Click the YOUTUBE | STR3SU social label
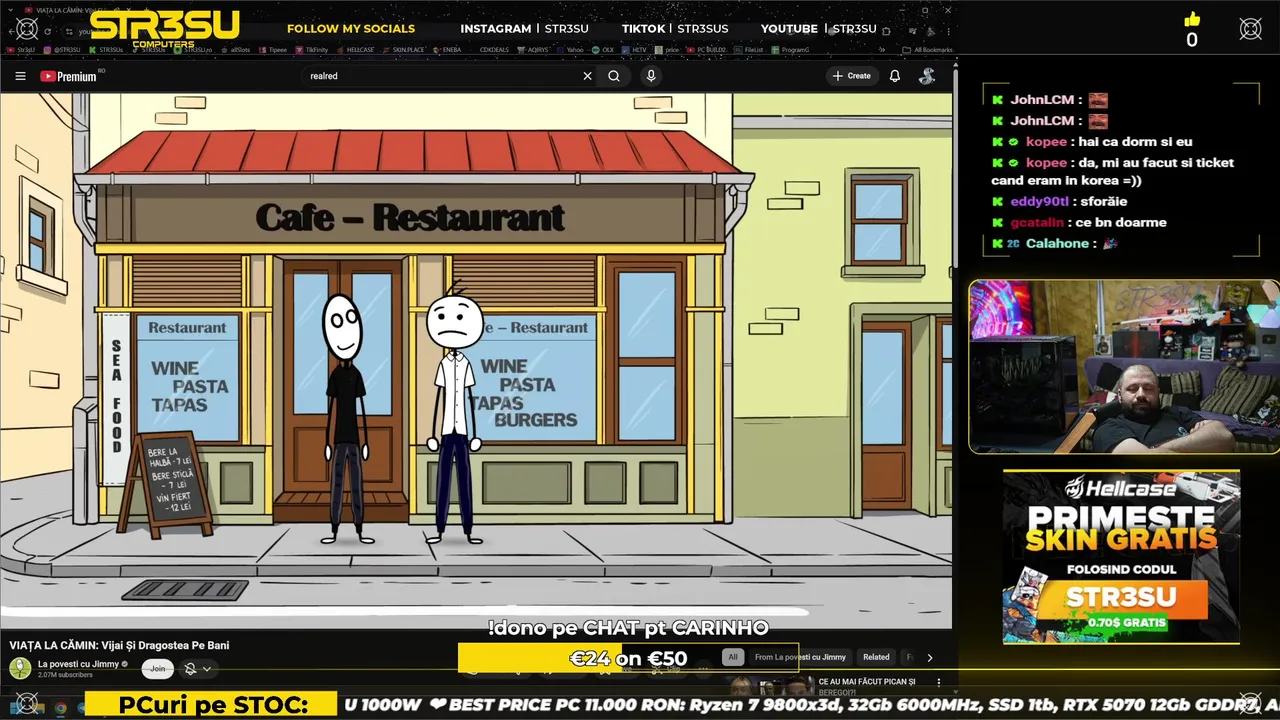The height and width of the screenshot is (720, 1280). click(818, 28)
